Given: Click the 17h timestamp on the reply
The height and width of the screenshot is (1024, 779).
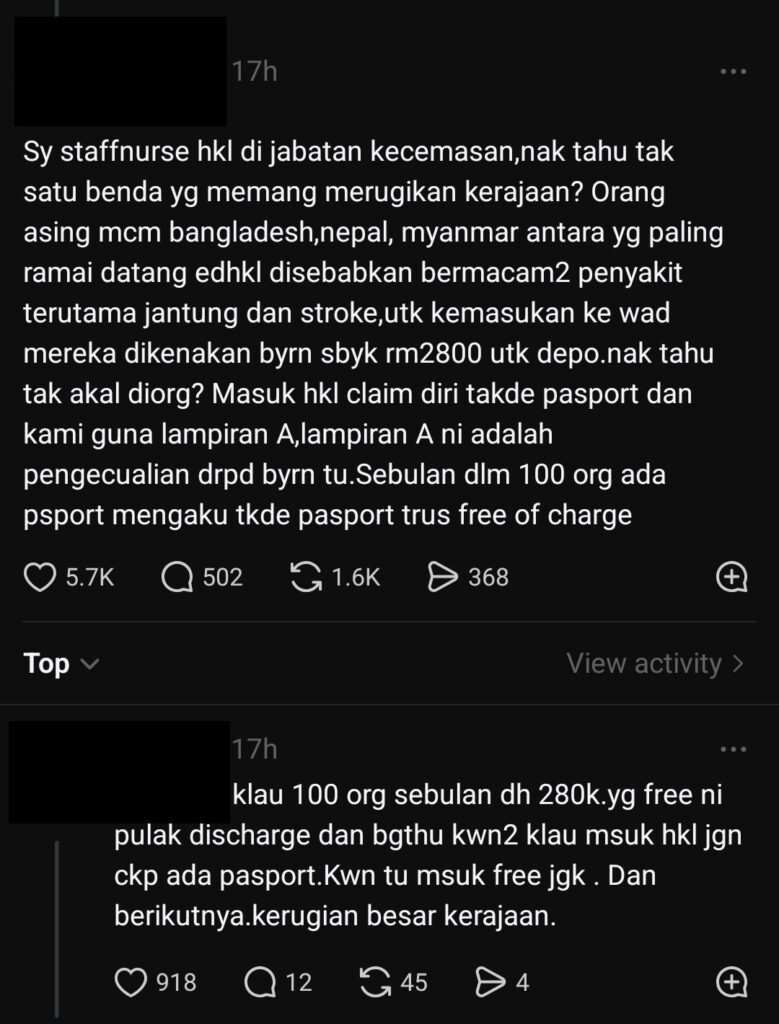Looking at the screenshot, I should [x=254, y=749].
